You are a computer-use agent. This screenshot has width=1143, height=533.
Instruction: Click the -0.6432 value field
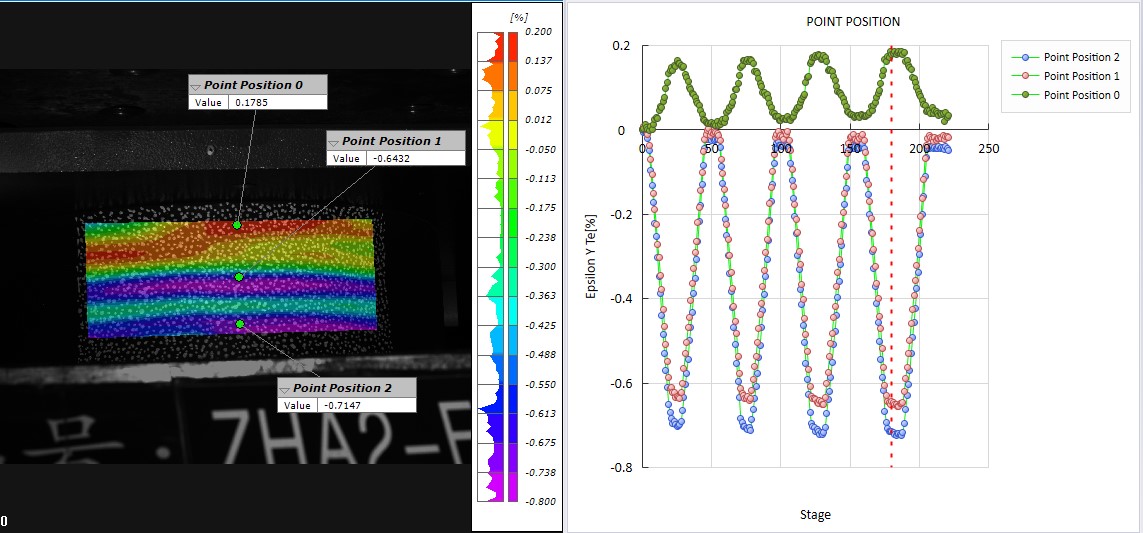[x=416, y=158]
